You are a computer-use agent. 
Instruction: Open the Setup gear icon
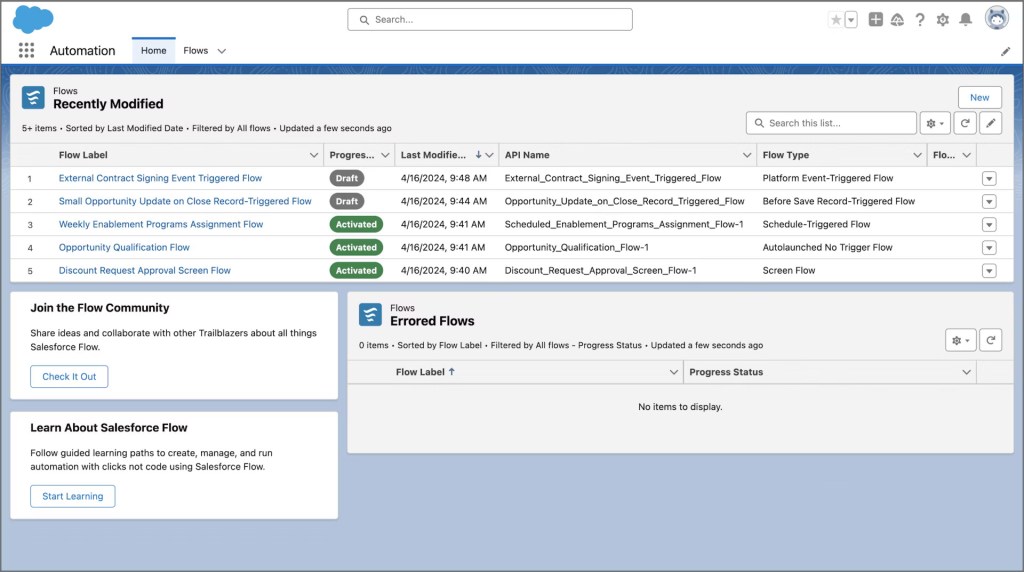tap(942, 20)
